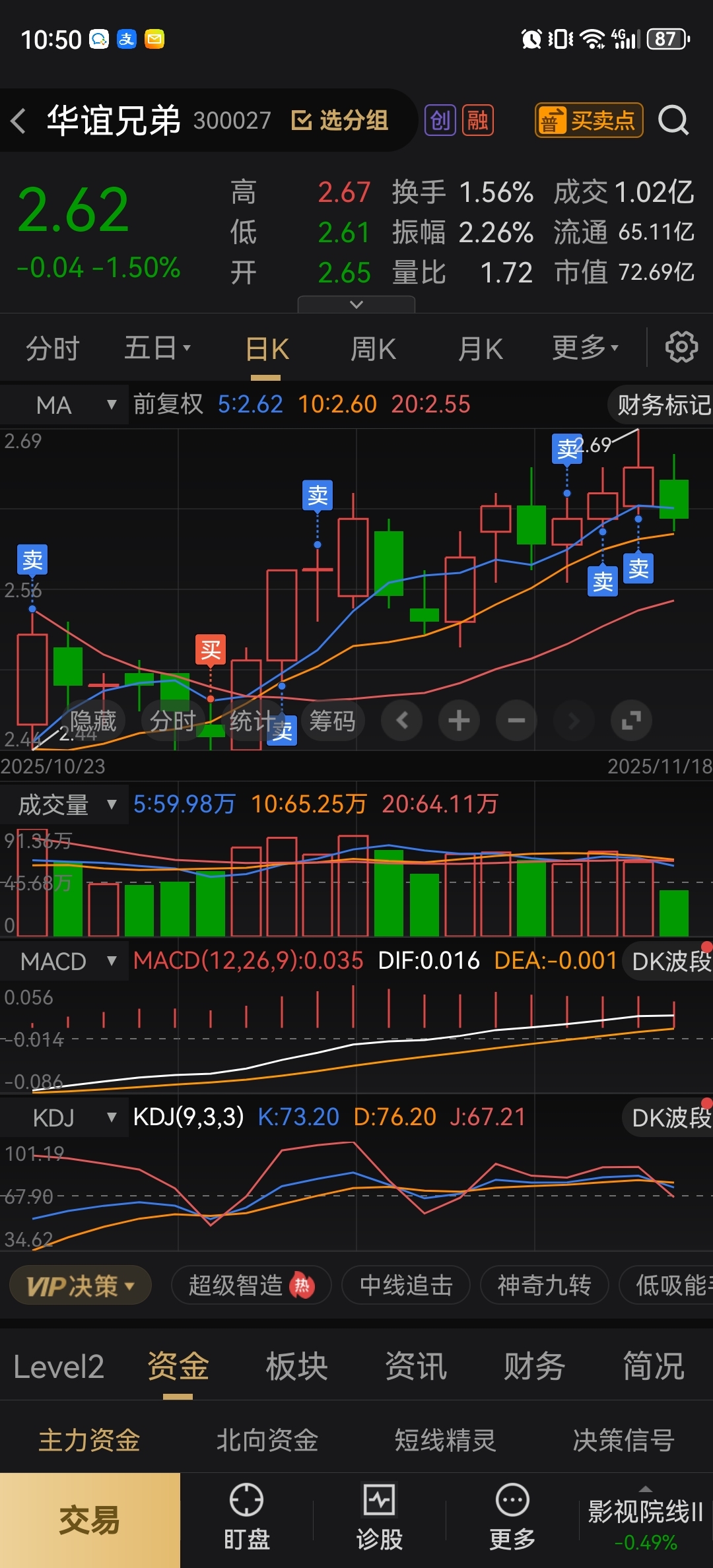This screenshot has height=1568, width=713.
Task: Open the search magnifier icon
Action: [x=673, y=121]
